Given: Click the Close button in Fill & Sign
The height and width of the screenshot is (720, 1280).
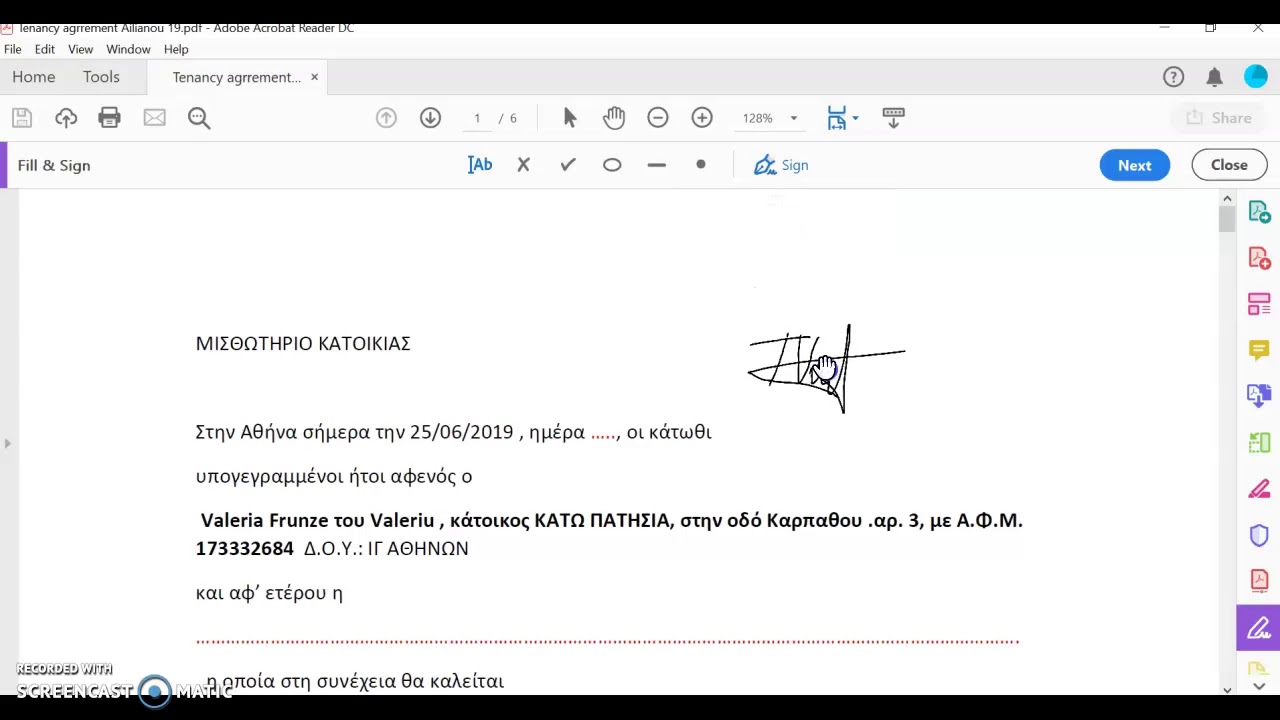Looking at the screenshot, I should (x=1229, y=165).
